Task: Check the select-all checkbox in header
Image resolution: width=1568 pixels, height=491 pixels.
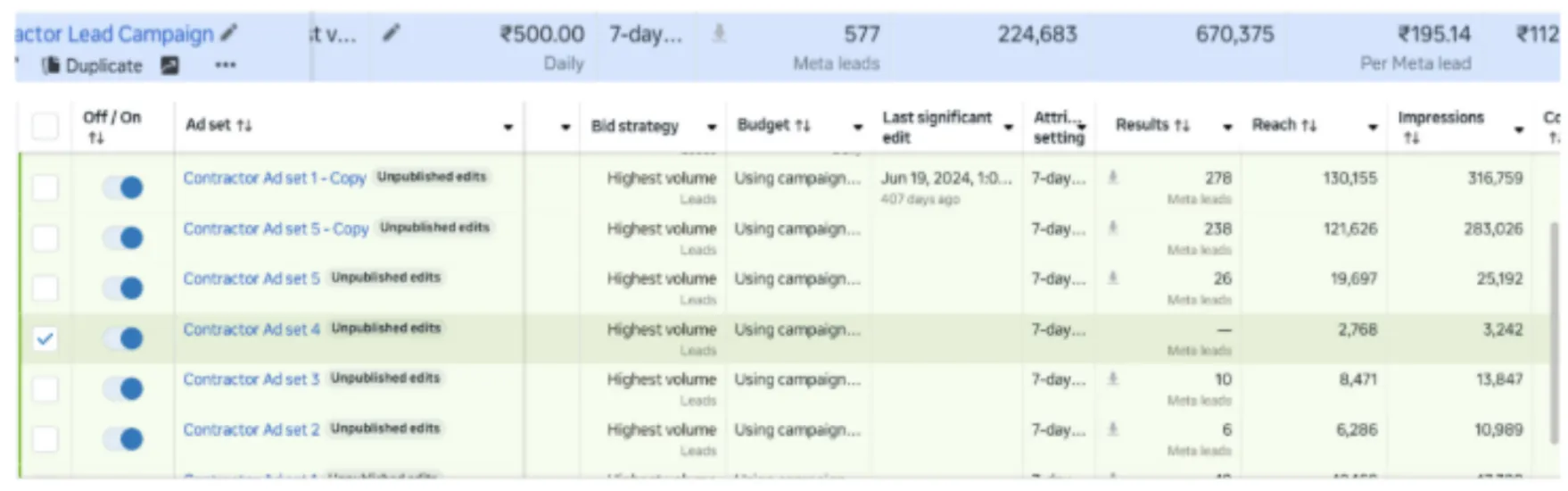Action: (45, 126)
